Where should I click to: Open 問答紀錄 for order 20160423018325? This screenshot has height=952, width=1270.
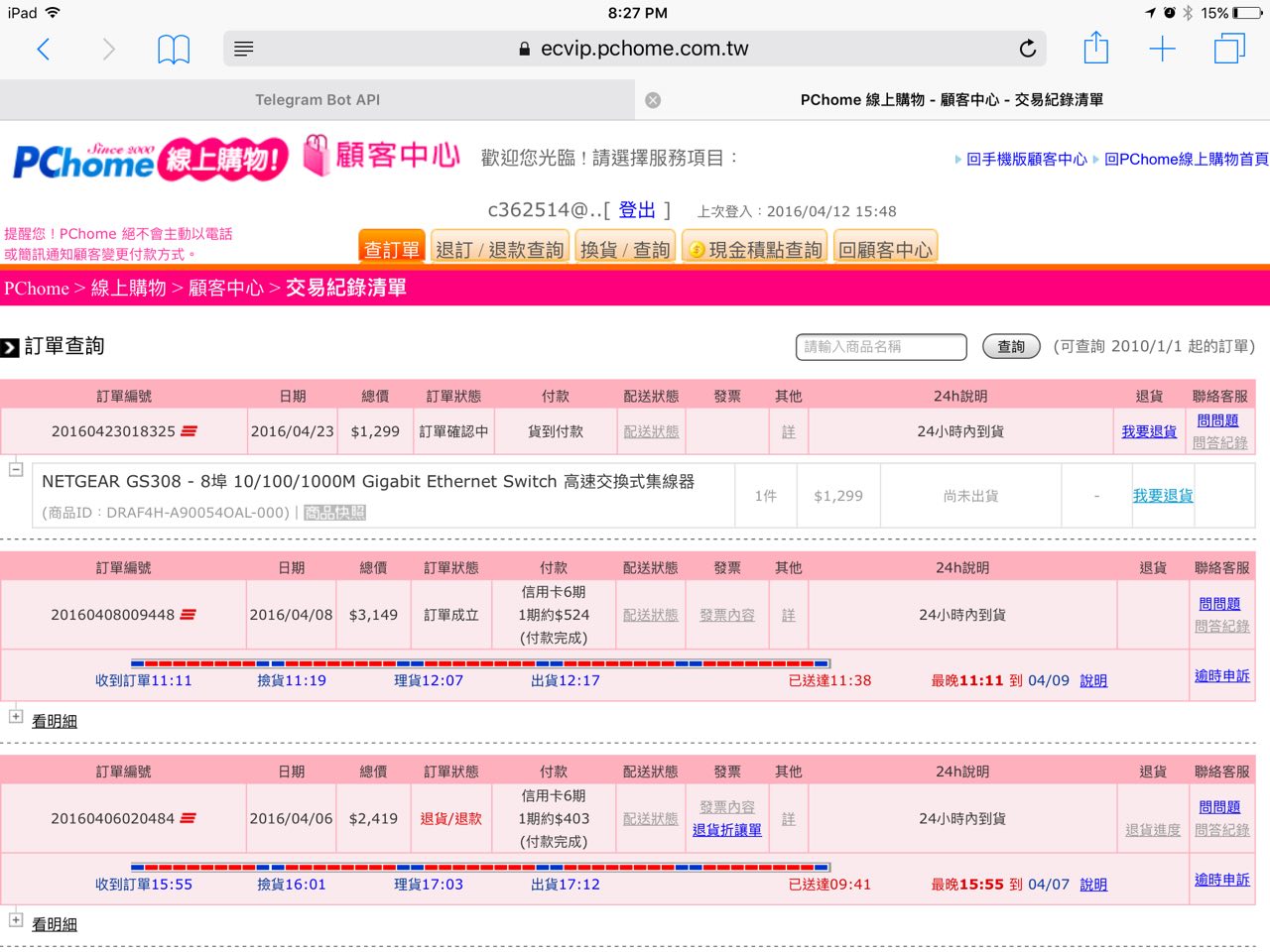pyautogui.click(x=1220, y=443)
